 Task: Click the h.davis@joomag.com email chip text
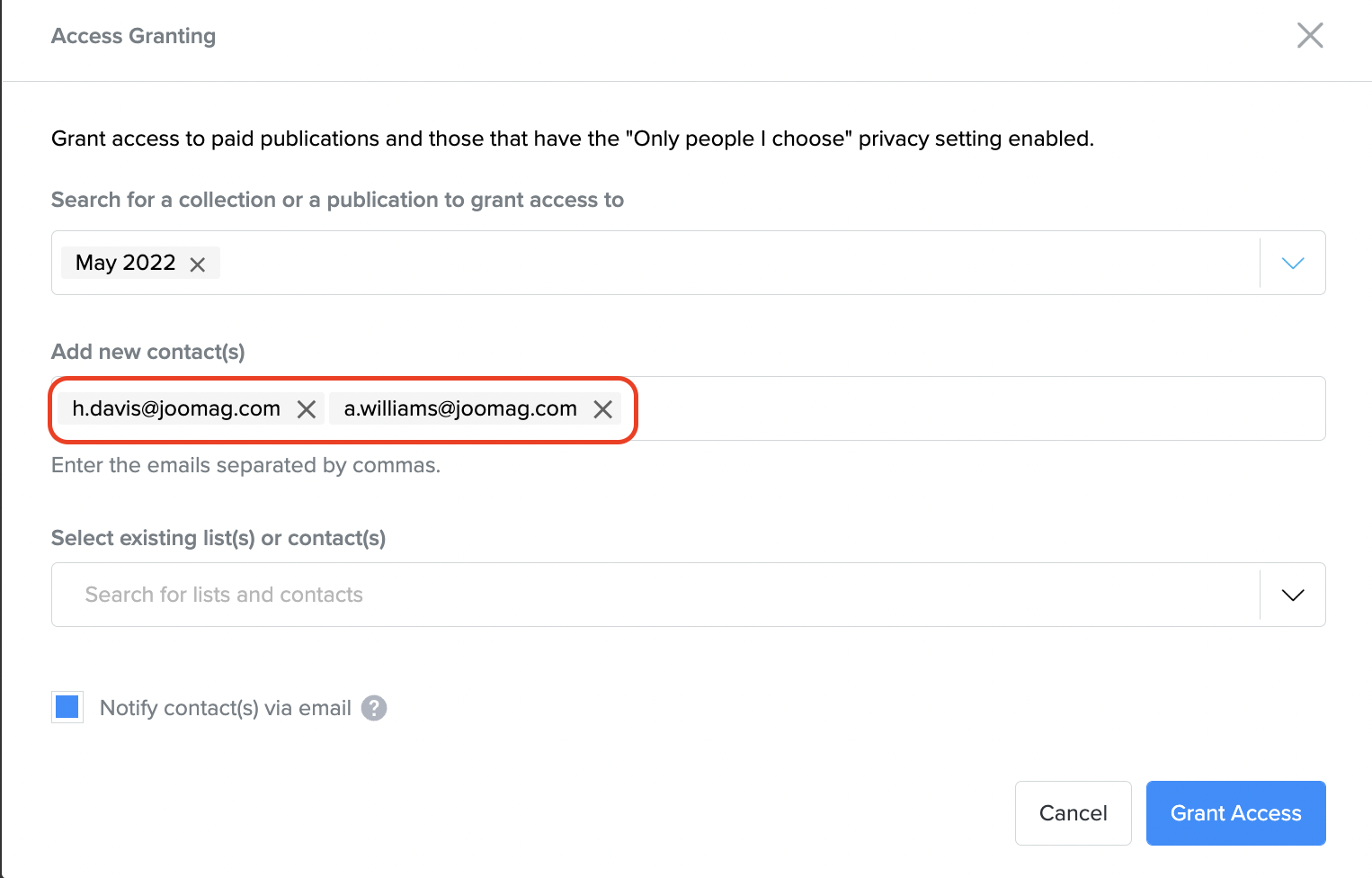(x=176, y=409)
